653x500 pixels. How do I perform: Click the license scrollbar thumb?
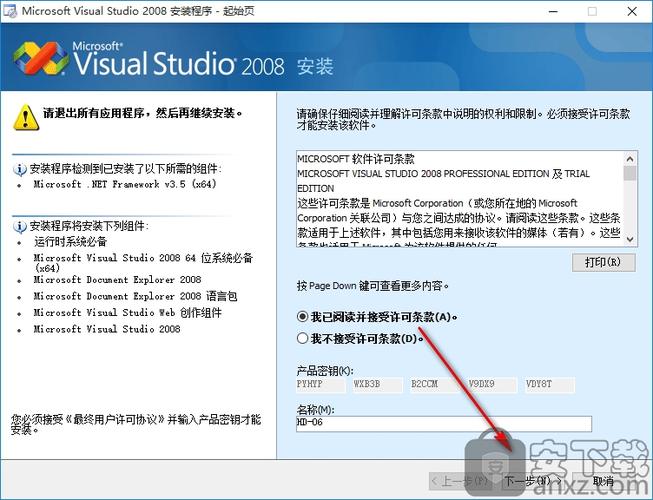[630, 173]
